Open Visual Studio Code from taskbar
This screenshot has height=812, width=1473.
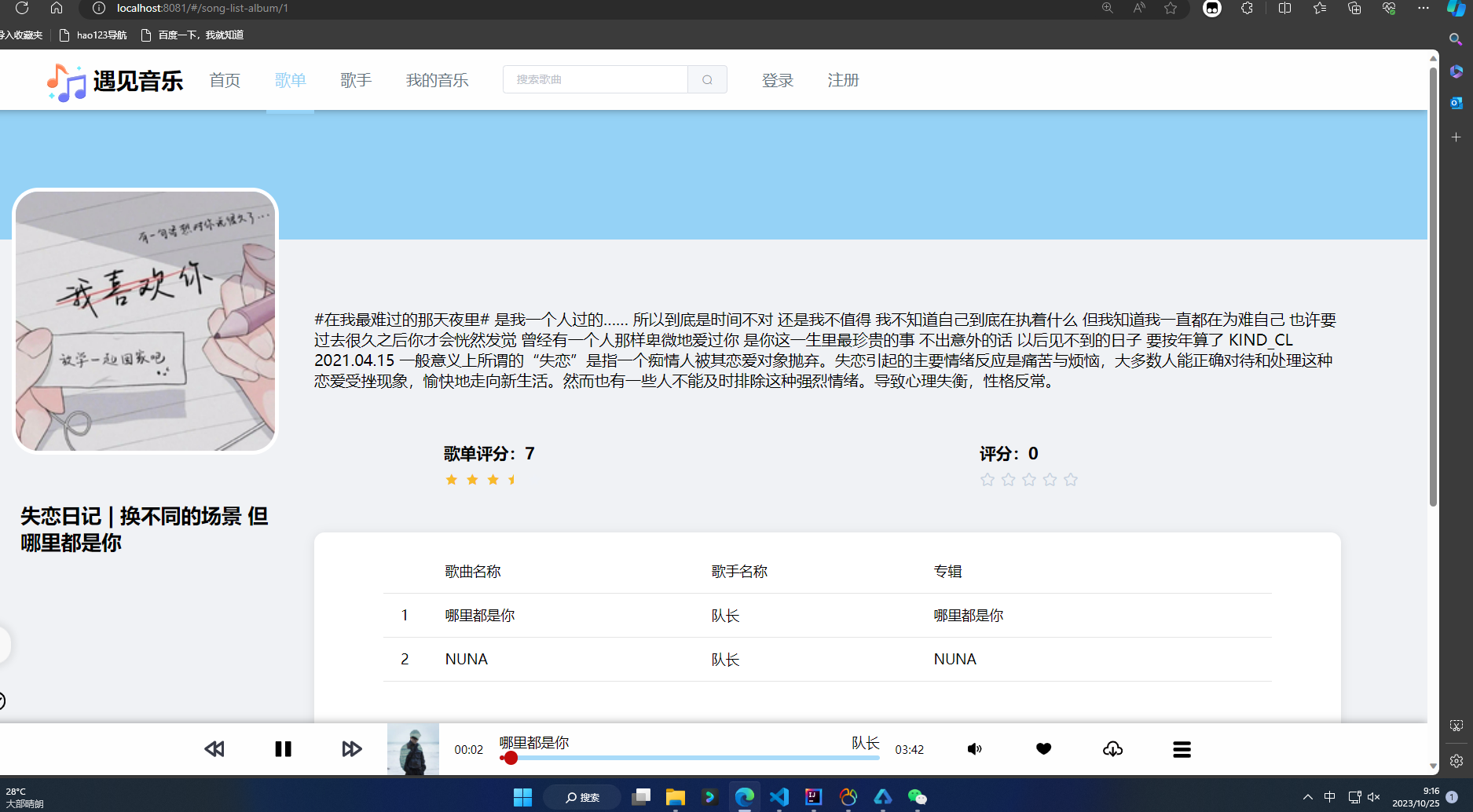click(779, 797)
